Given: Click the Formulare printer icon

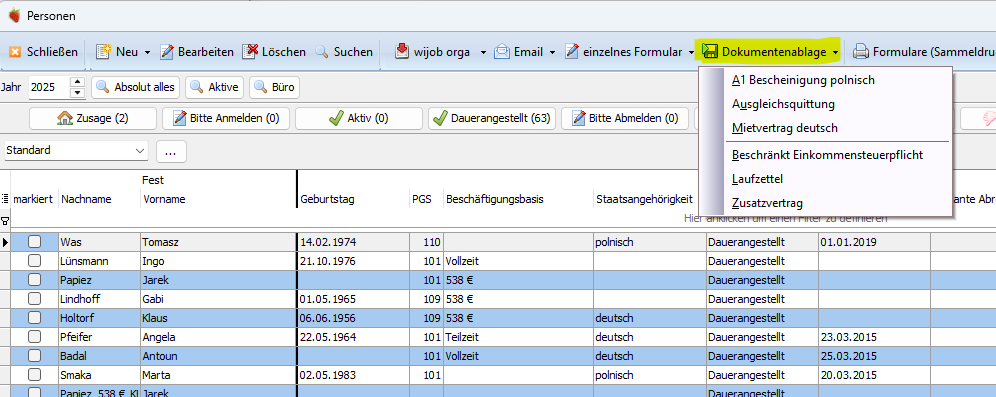Looking at the screenshot, I should click(860, 52).
